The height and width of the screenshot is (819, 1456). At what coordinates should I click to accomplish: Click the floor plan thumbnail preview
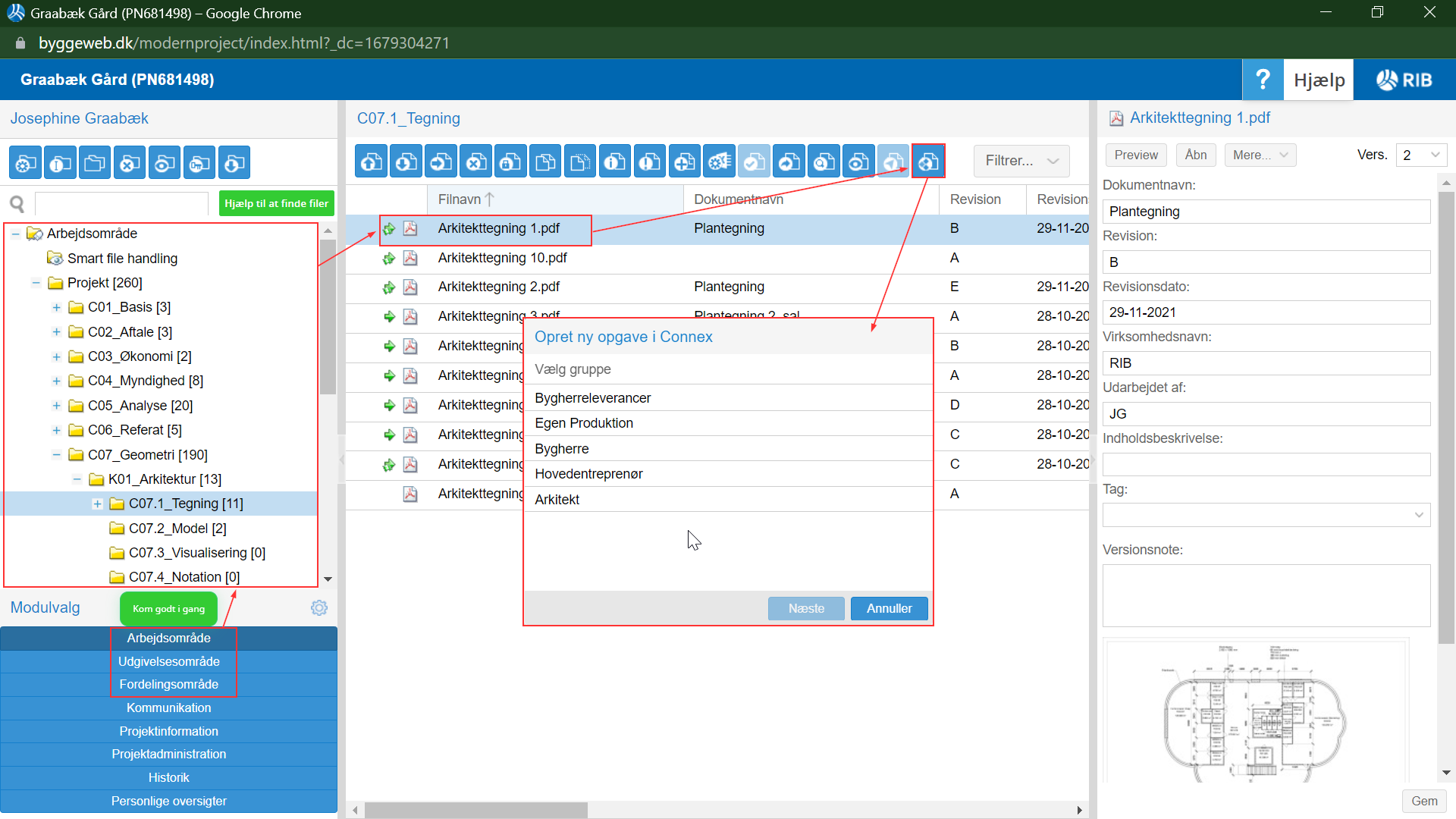pyautogui.click(x=1255, y=713)
